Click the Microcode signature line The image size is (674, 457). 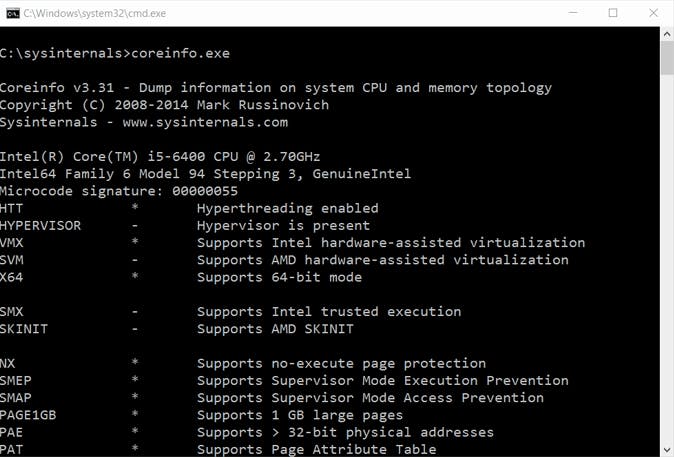click(x=118, y=191)
